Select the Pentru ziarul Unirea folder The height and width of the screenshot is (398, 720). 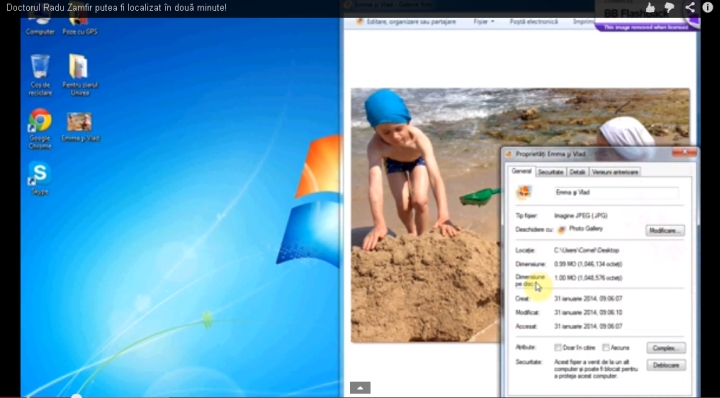tap(79, 75)
